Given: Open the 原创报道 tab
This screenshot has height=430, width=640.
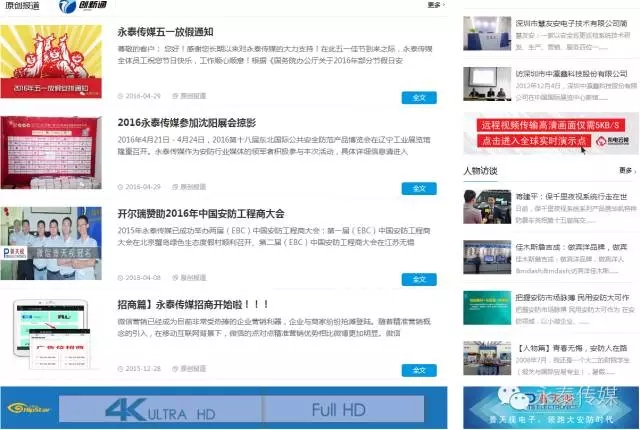Looking at the screenshot, I should tap(21, 6).
